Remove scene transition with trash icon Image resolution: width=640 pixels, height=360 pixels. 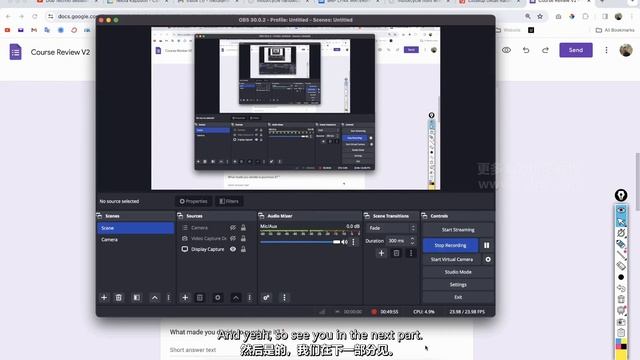pos(396,253)
